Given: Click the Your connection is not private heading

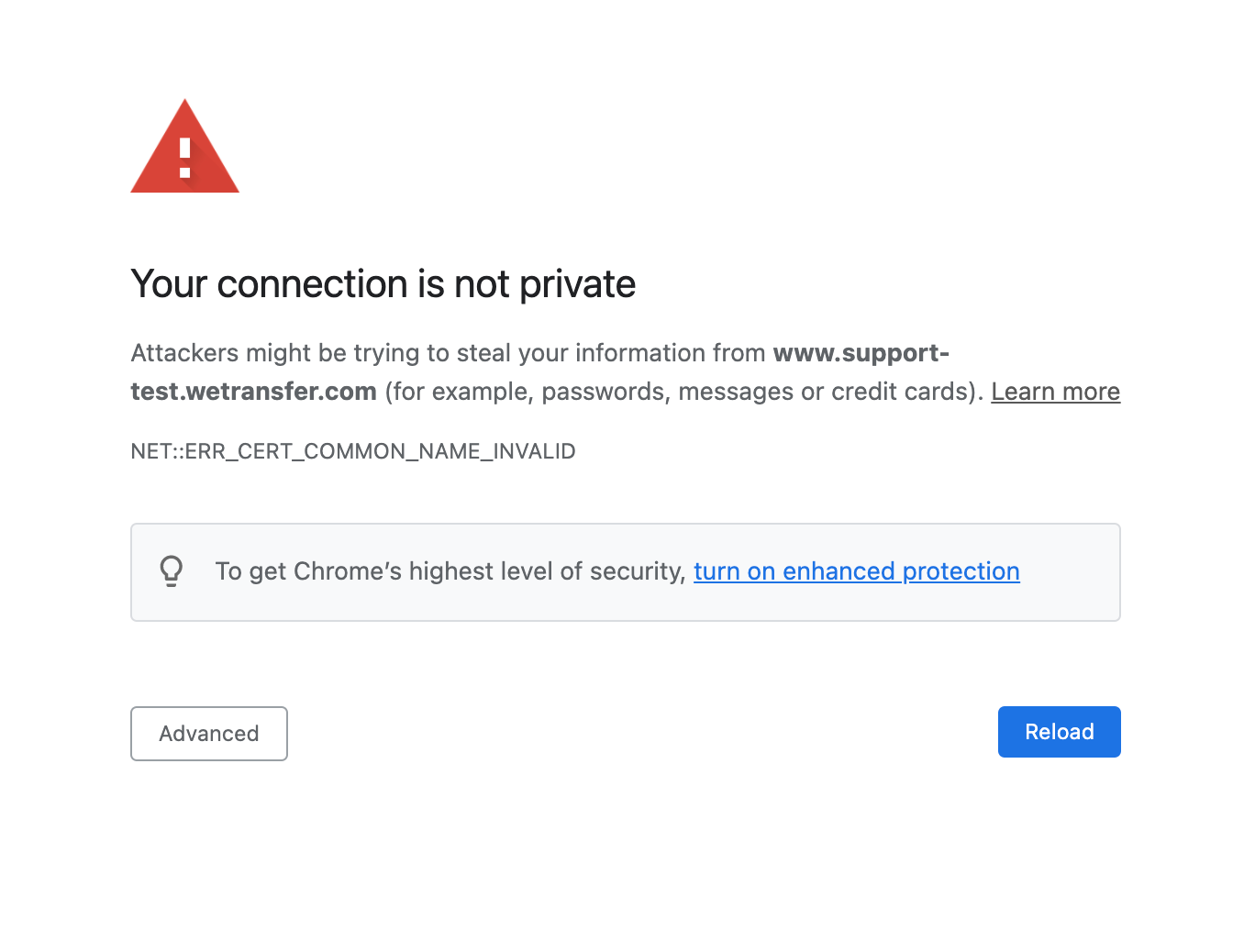Looking at the screenshot, I should [x=383, y=284].
